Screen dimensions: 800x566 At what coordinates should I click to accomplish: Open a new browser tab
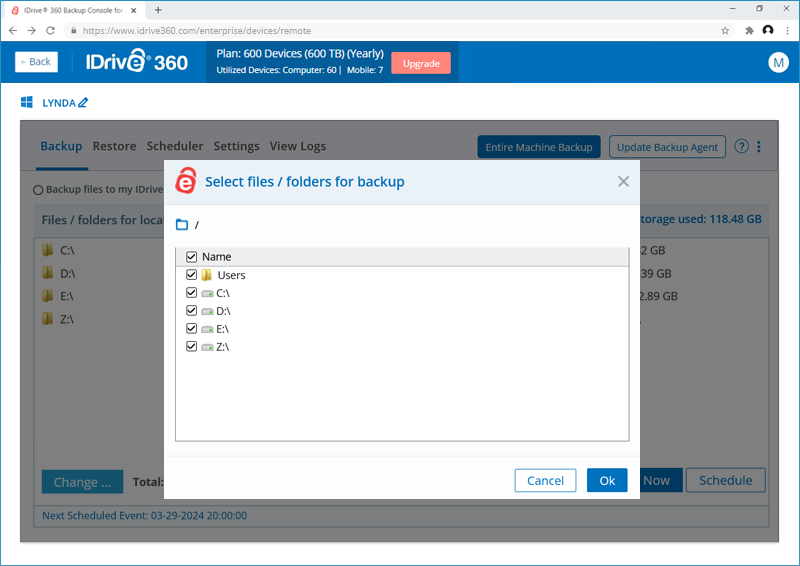[x=158, y=10]
